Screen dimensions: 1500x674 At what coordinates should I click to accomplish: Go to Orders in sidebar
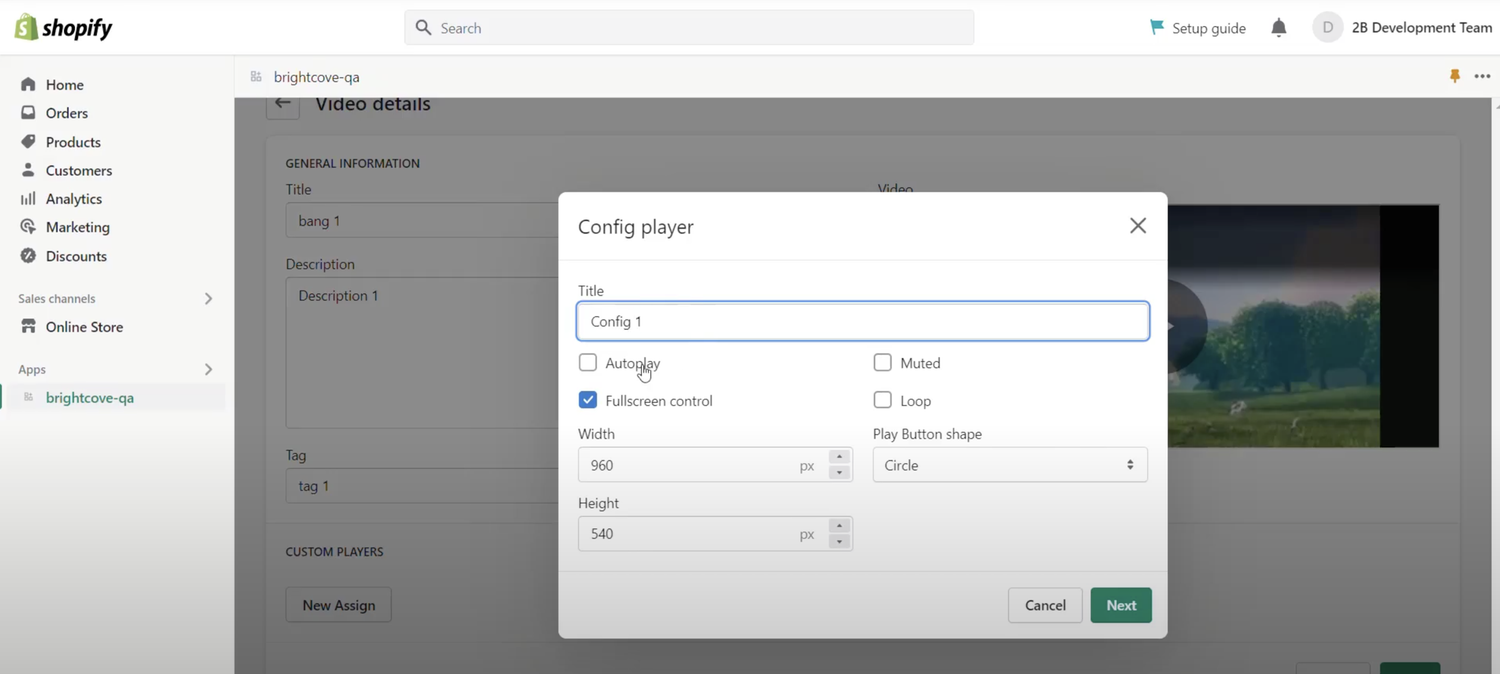[66, 113]
